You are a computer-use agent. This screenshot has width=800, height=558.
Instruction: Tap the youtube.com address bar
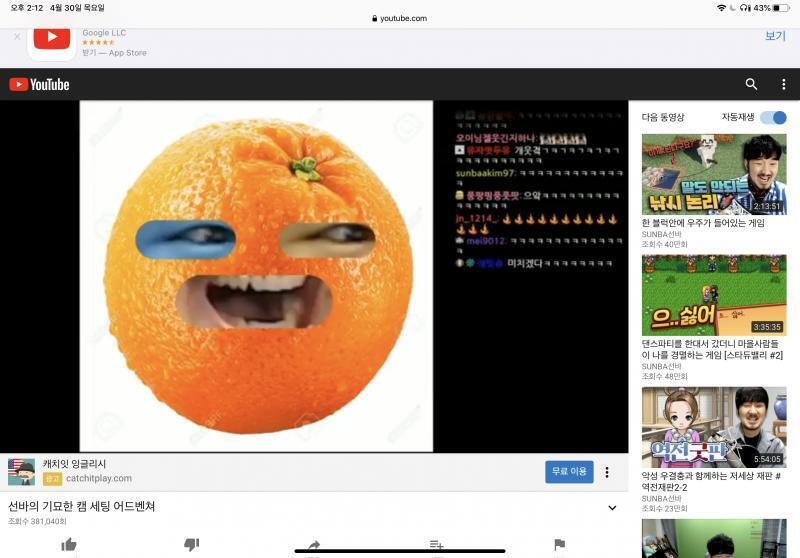[399, 18]
